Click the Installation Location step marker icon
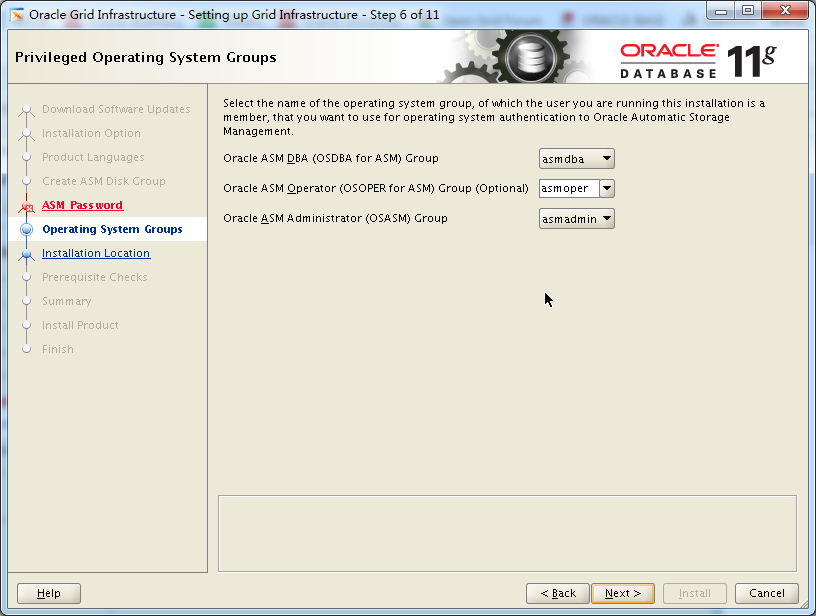The height and width of the screenshot is (616, 816). [27, 254]
